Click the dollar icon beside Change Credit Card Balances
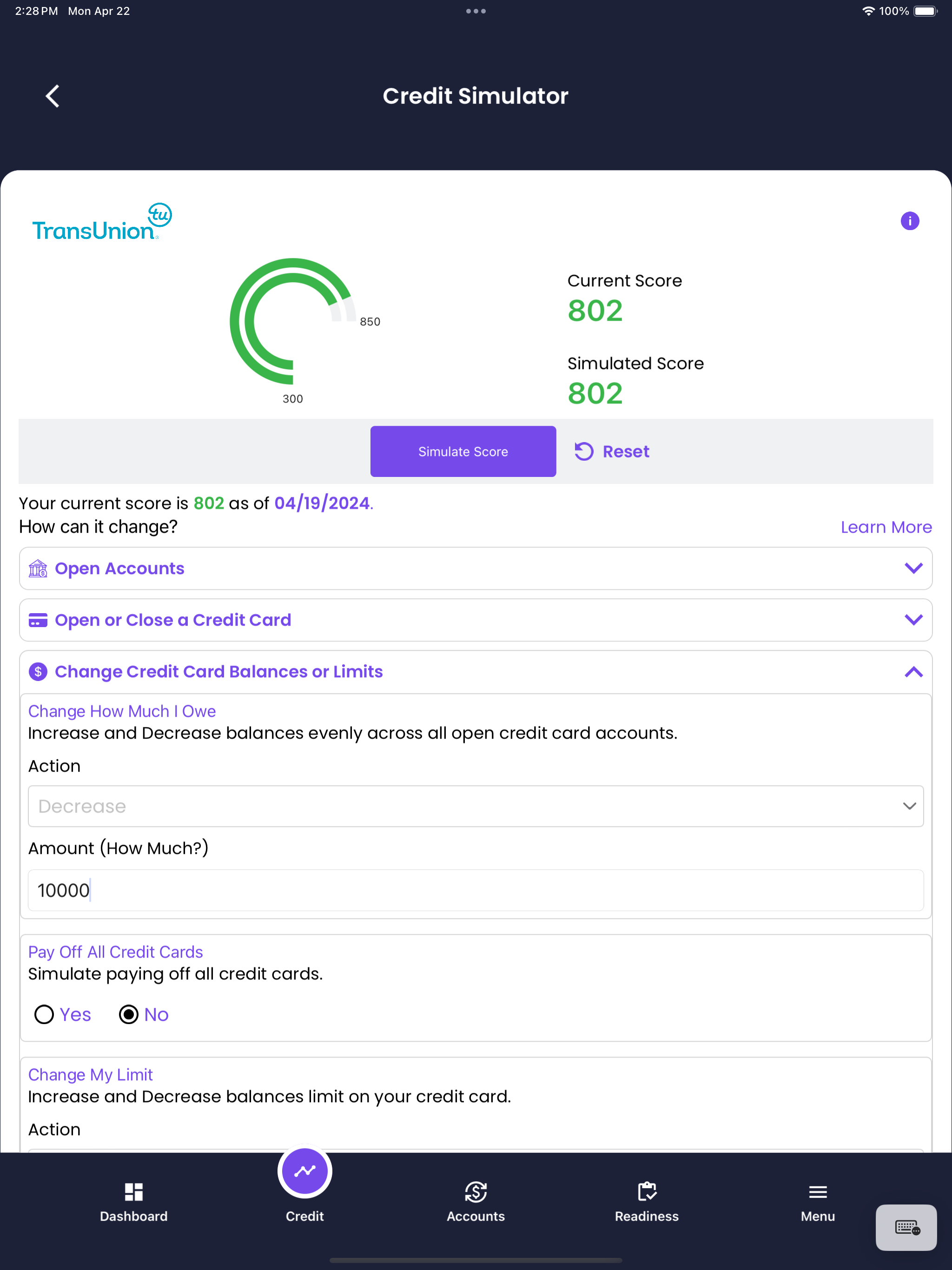The height and width of the screenshot is (1270, 952). point(38,672)
